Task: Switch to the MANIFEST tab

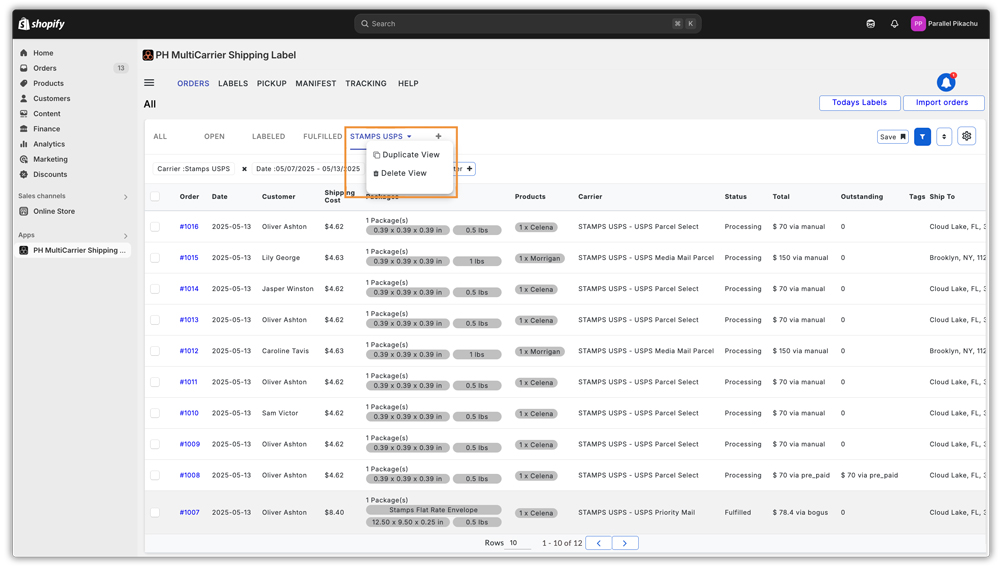Action: coord(316,84)
